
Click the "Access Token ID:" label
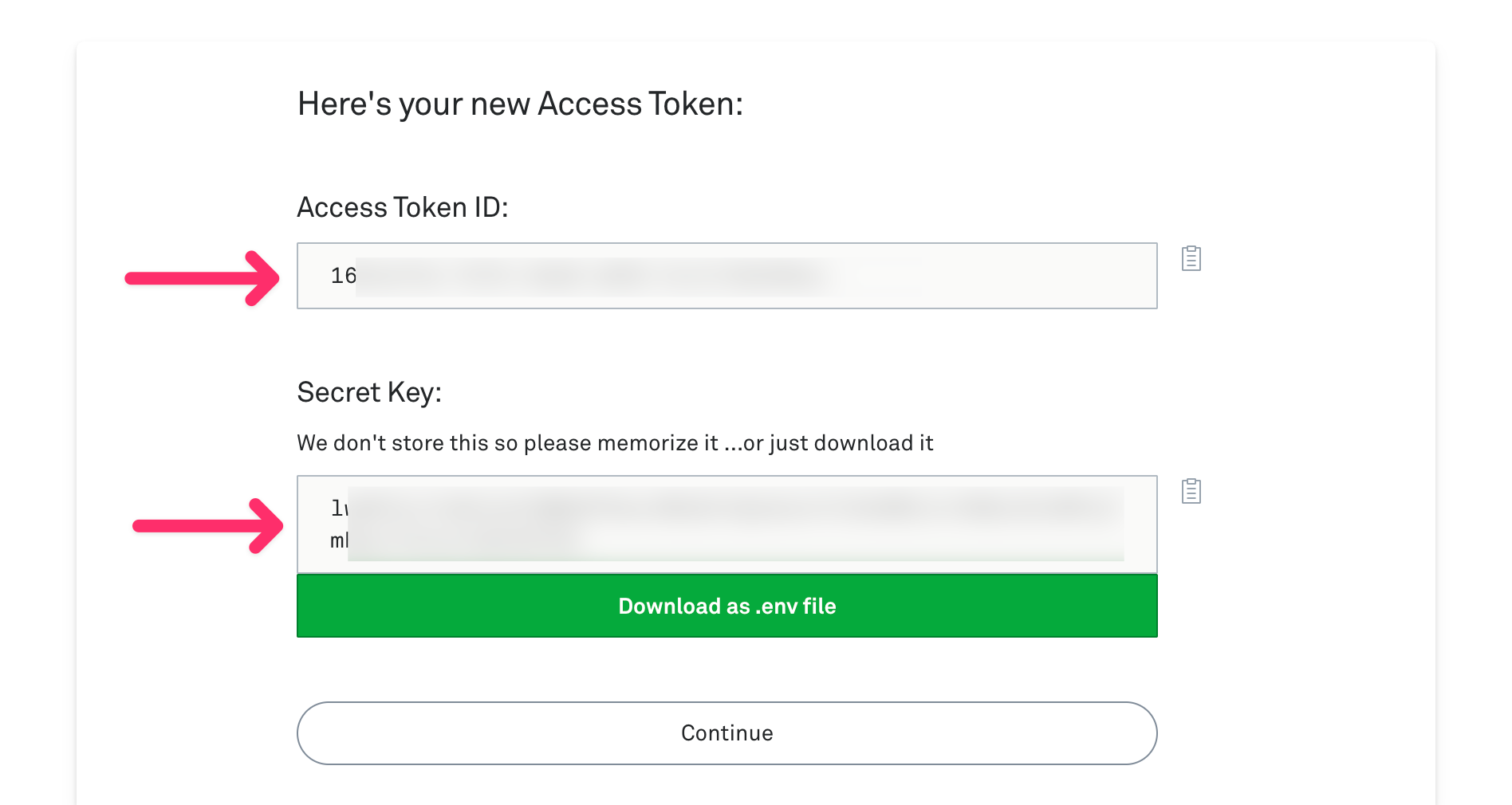pos(402,207)
